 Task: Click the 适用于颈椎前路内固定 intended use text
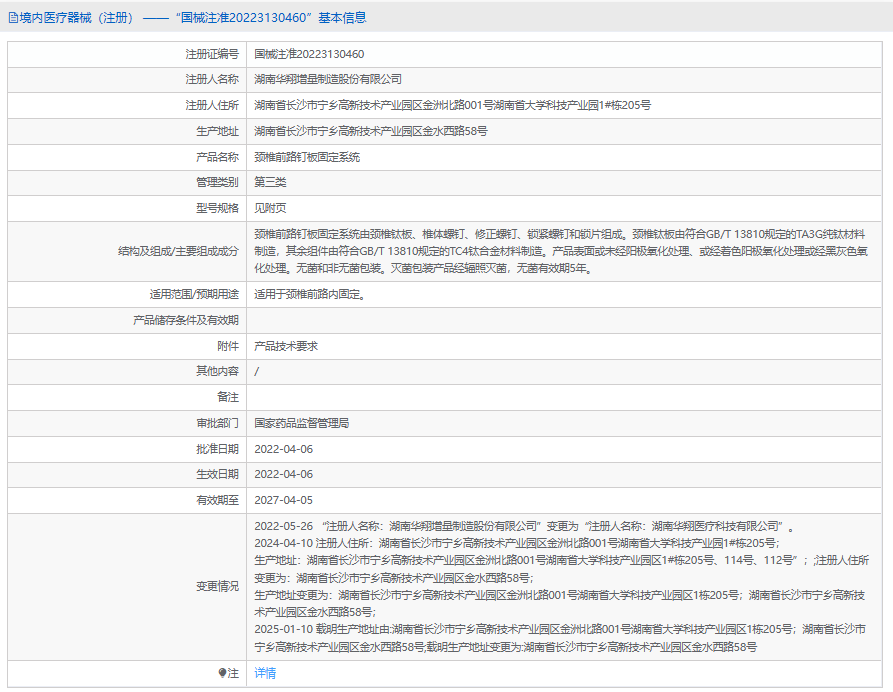click(x=309, y=294)
